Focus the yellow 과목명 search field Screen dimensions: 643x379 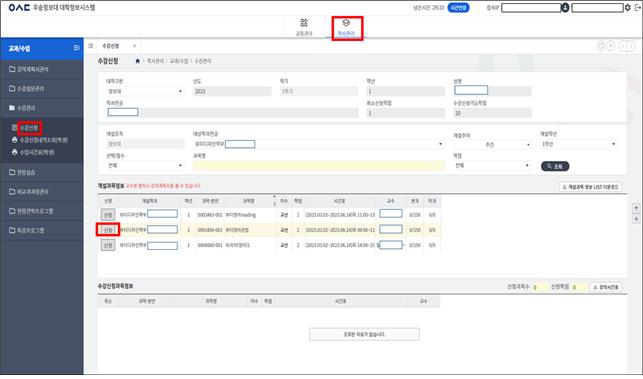pyautogui.click(x=319, y=165)
